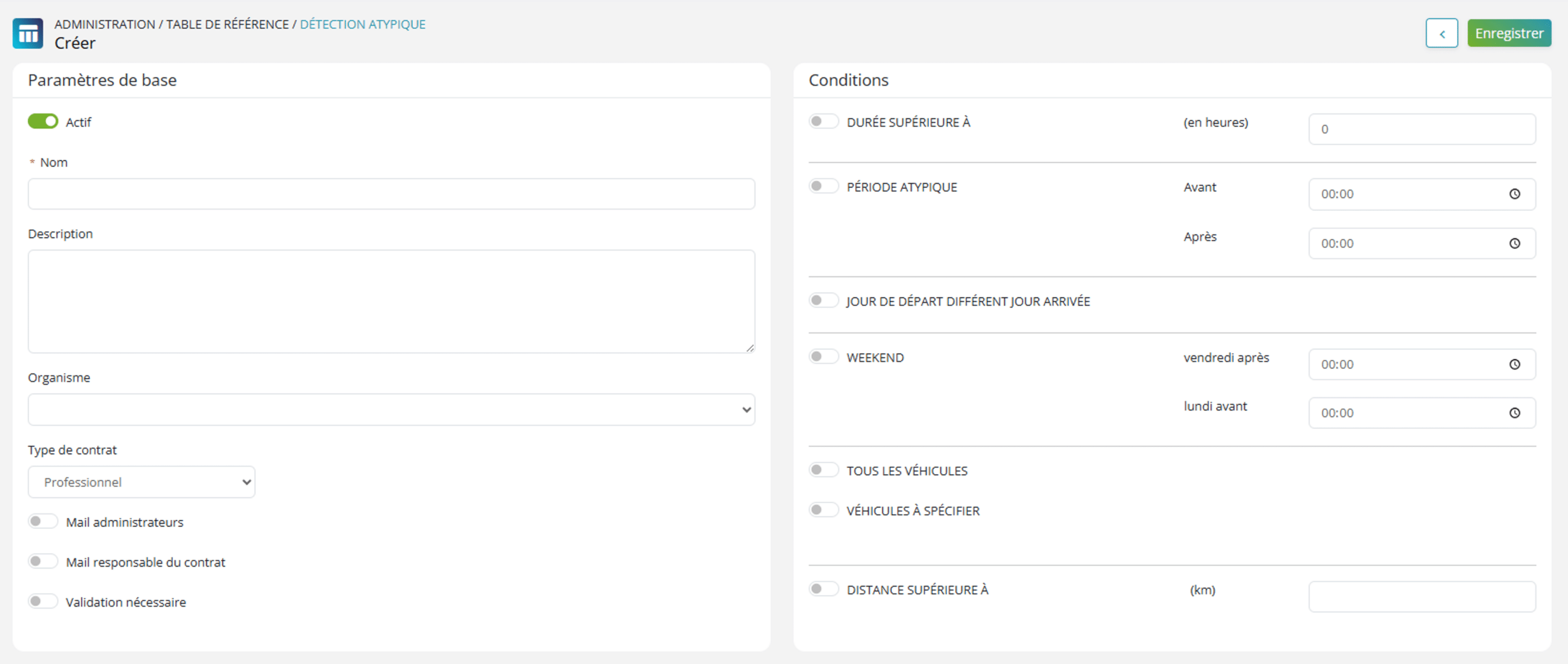Enable Mail administrateurs toggle
Viewport: 1568px width, 664px height.
tap(43, 521)
